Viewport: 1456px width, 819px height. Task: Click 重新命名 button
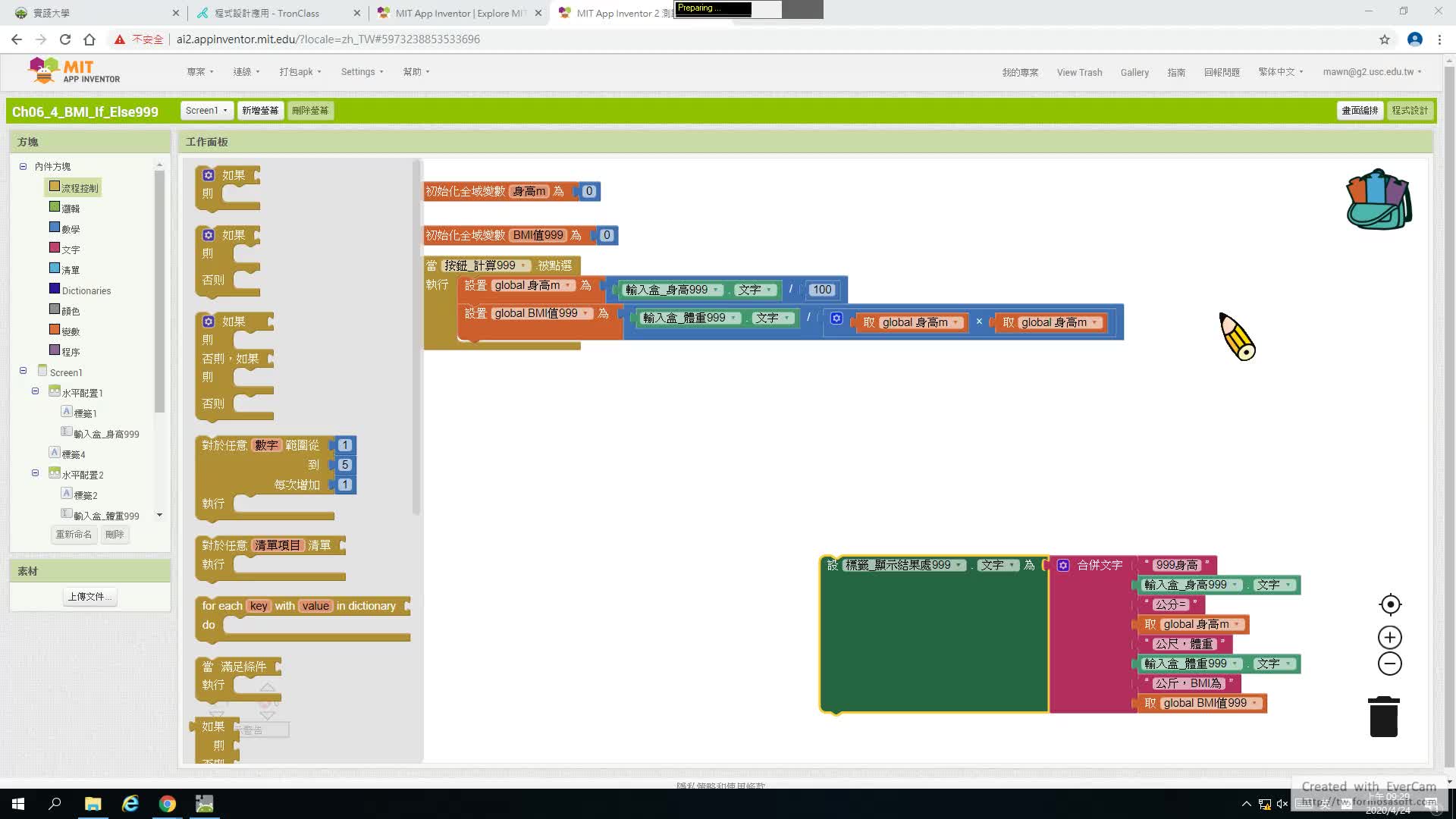click(x=74, y=535)
